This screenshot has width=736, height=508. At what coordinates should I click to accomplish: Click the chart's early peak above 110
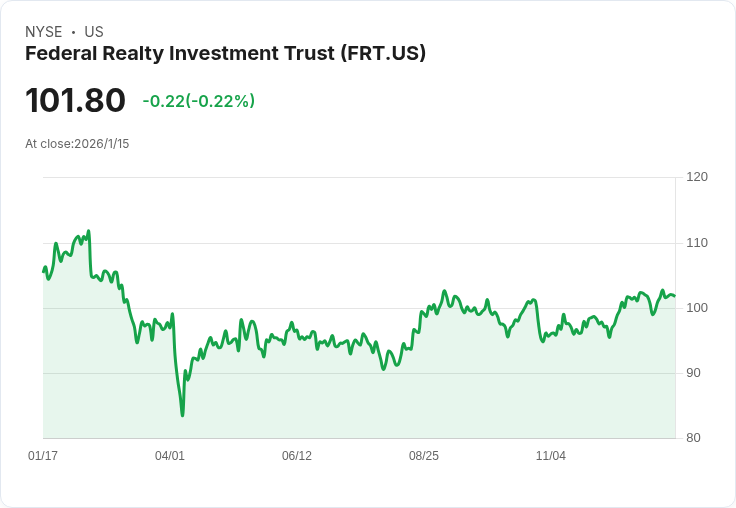tap(89, 231)
